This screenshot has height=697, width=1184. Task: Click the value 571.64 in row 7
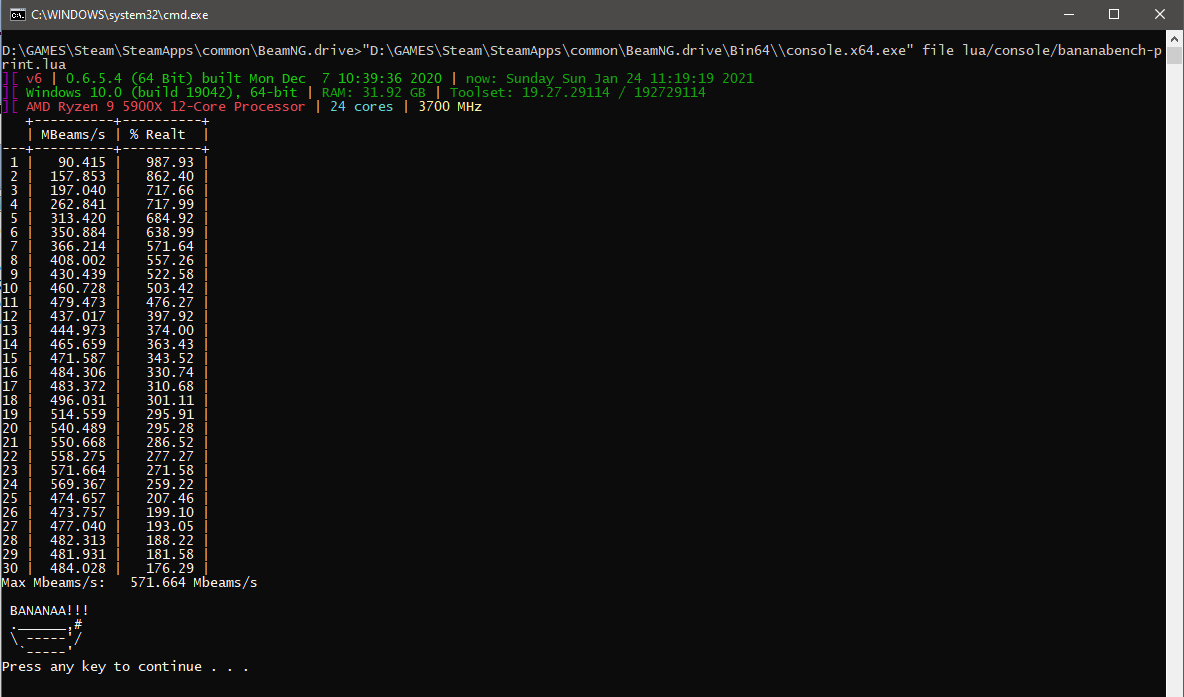pyautogui.click(x=170, y=246)
